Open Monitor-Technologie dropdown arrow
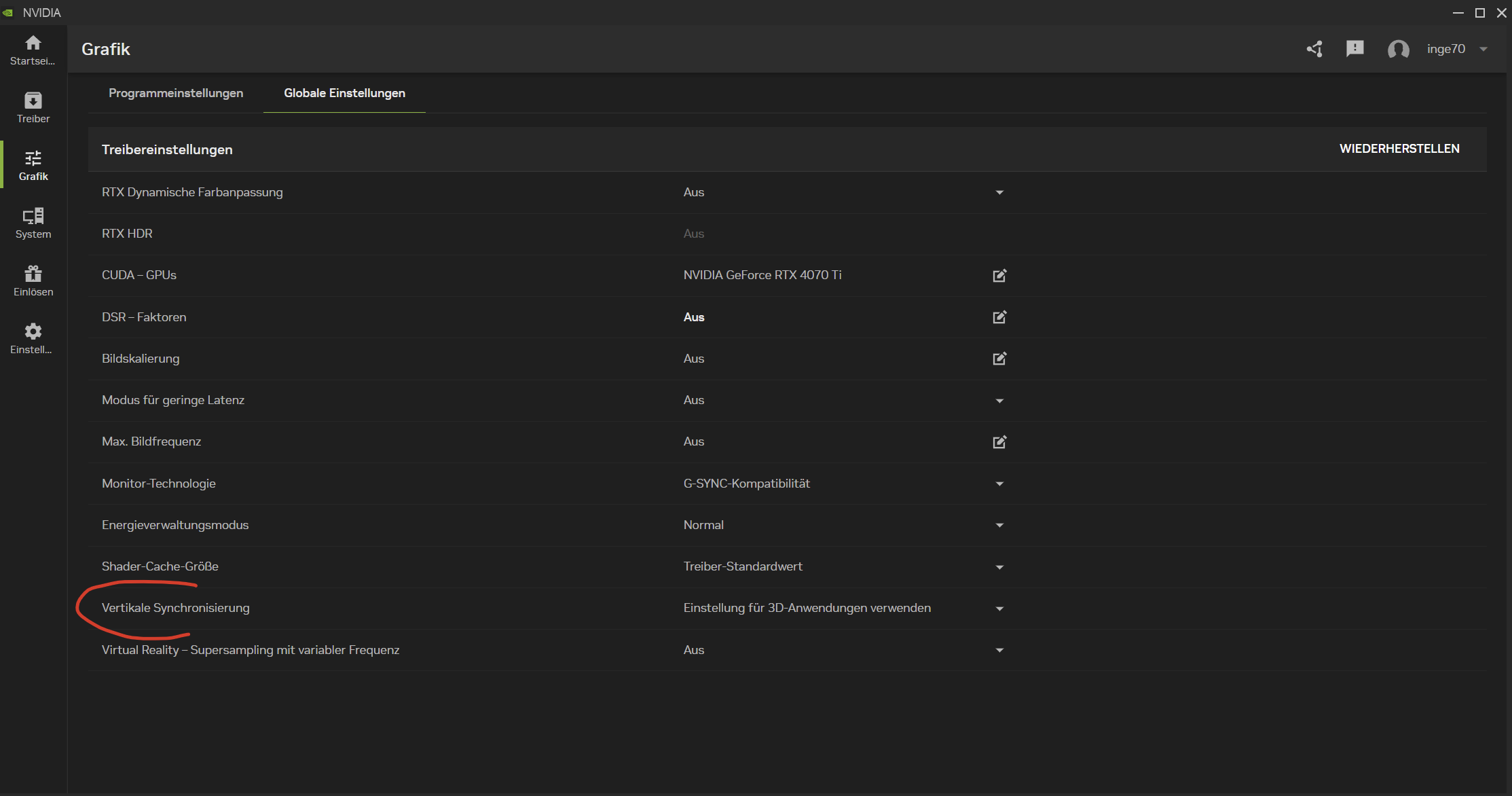Image resolution: width=1512 pixels, height=796 pixels. point(999,484)
